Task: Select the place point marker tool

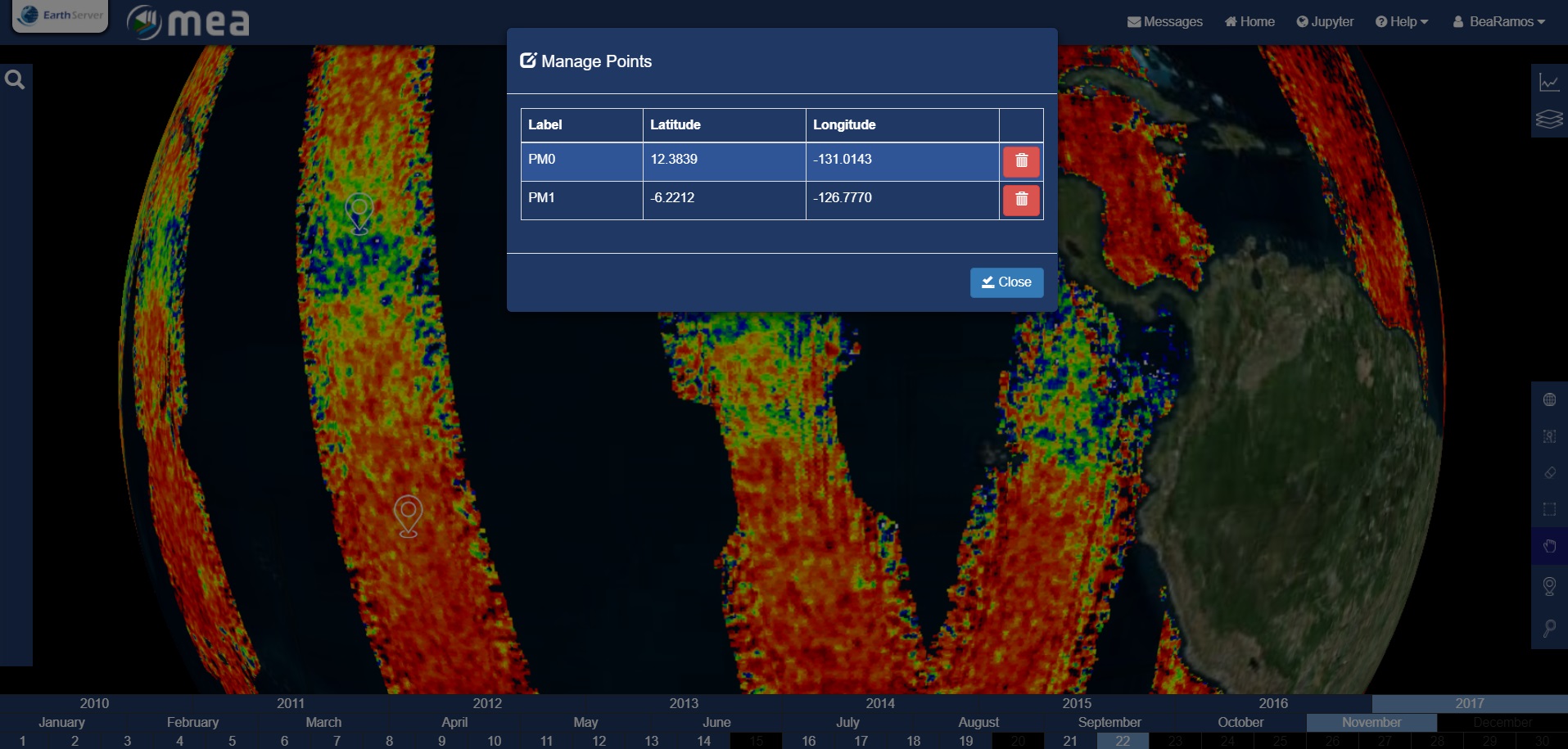Action: (x=1549, y=586)
